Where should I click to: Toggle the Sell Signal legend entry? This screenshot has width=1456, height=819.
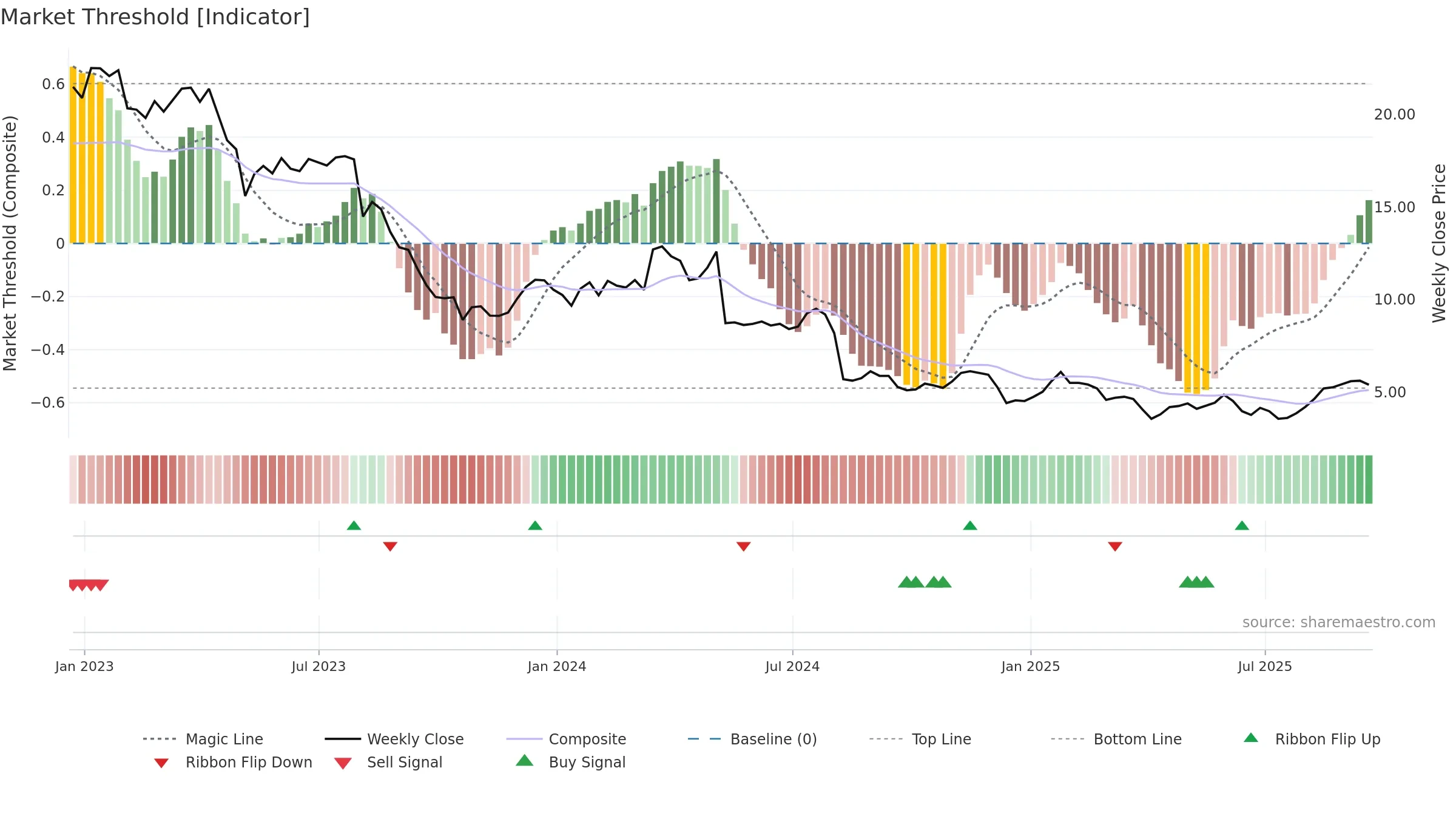(388, 762)
